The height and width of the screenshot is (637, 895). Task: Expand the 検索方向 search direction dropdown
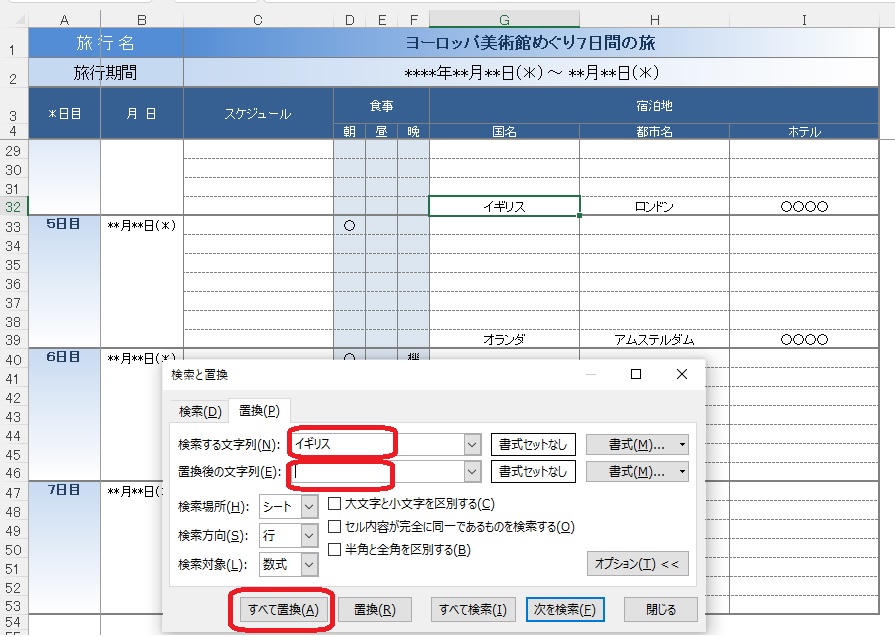309,536
